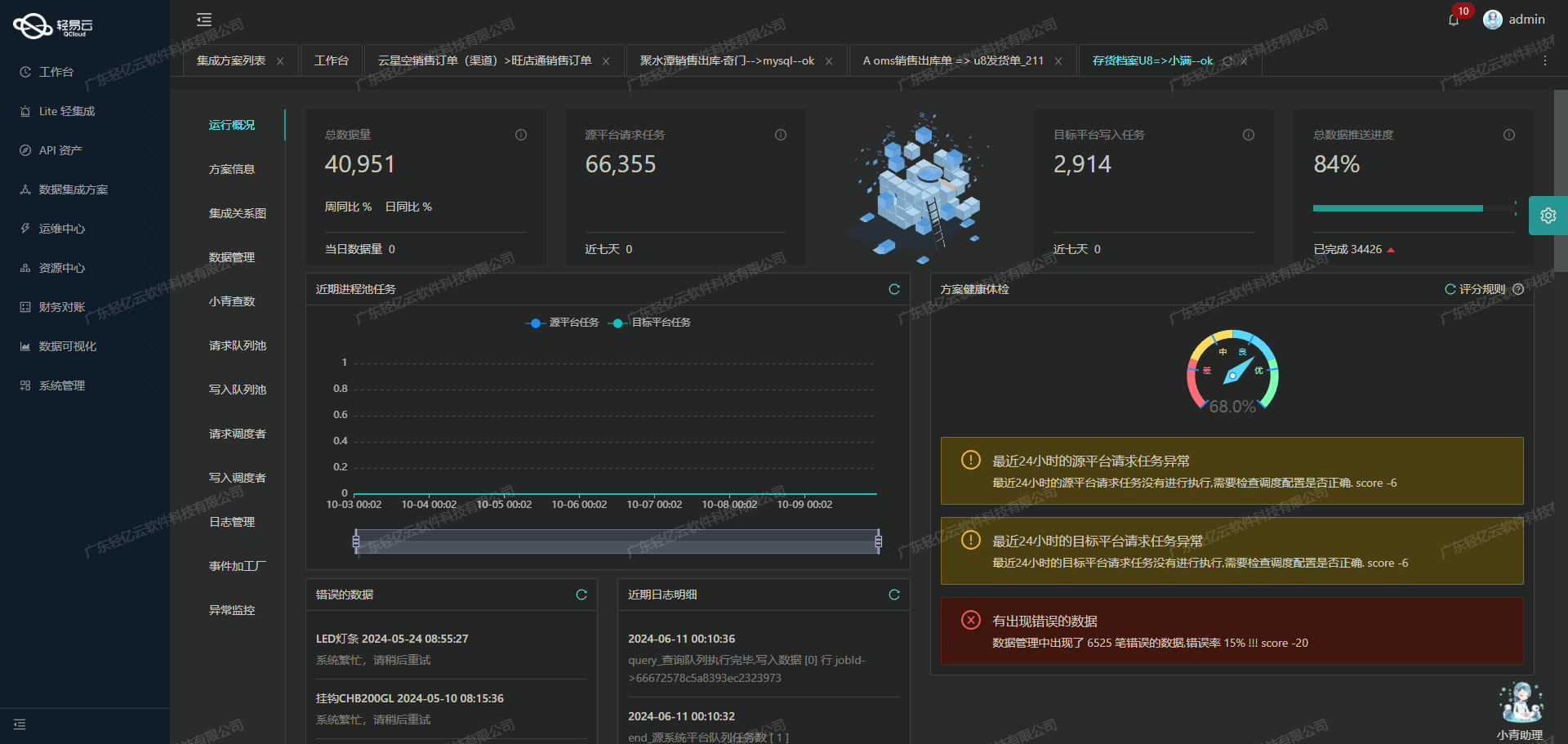Viewport: 1568px width, 744px height.
Task: Expand the 数据集成方案 menu arrow
Action: [152, 189]
